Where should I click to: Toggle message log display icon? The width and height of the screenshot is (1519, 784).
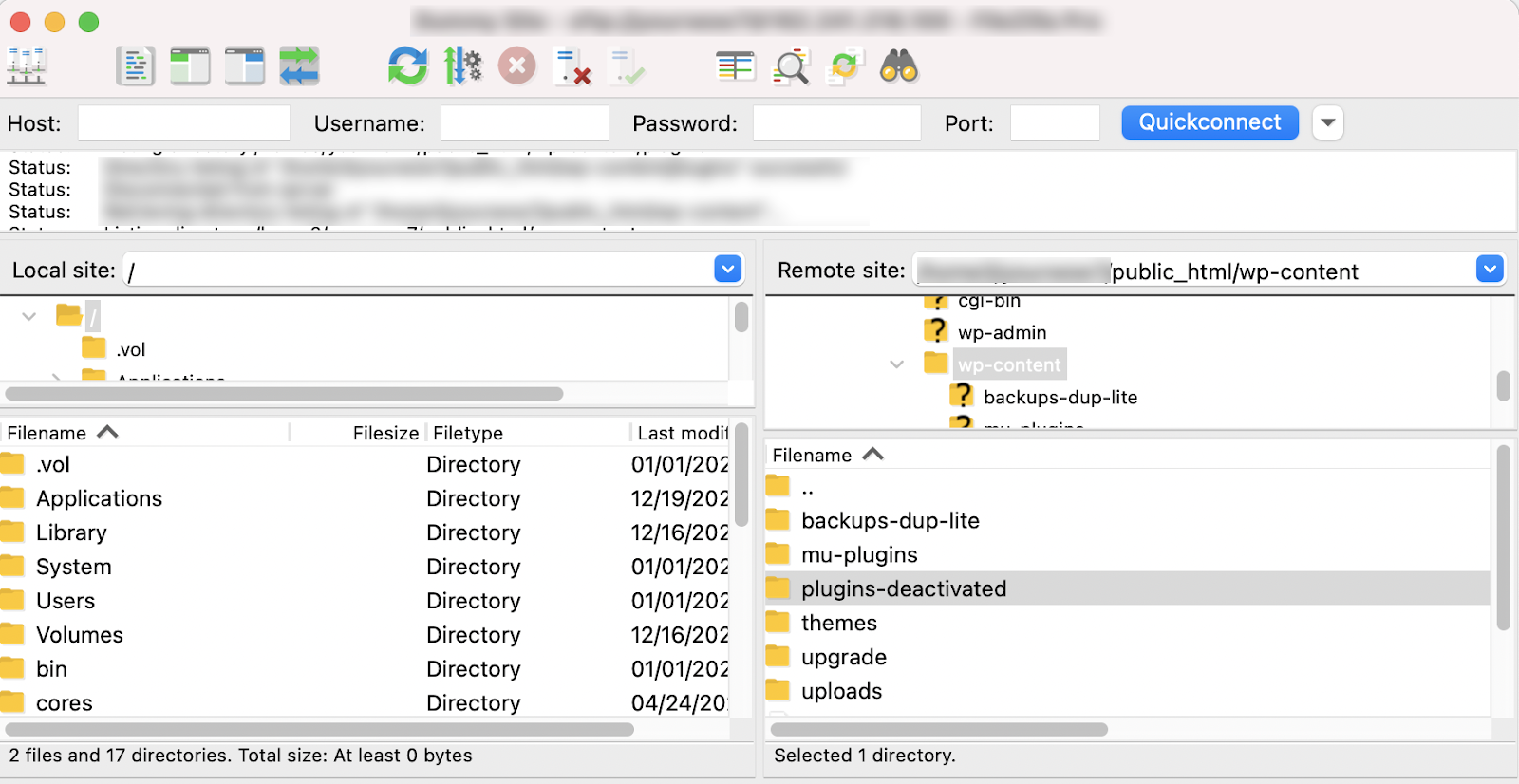pos(136,66)
